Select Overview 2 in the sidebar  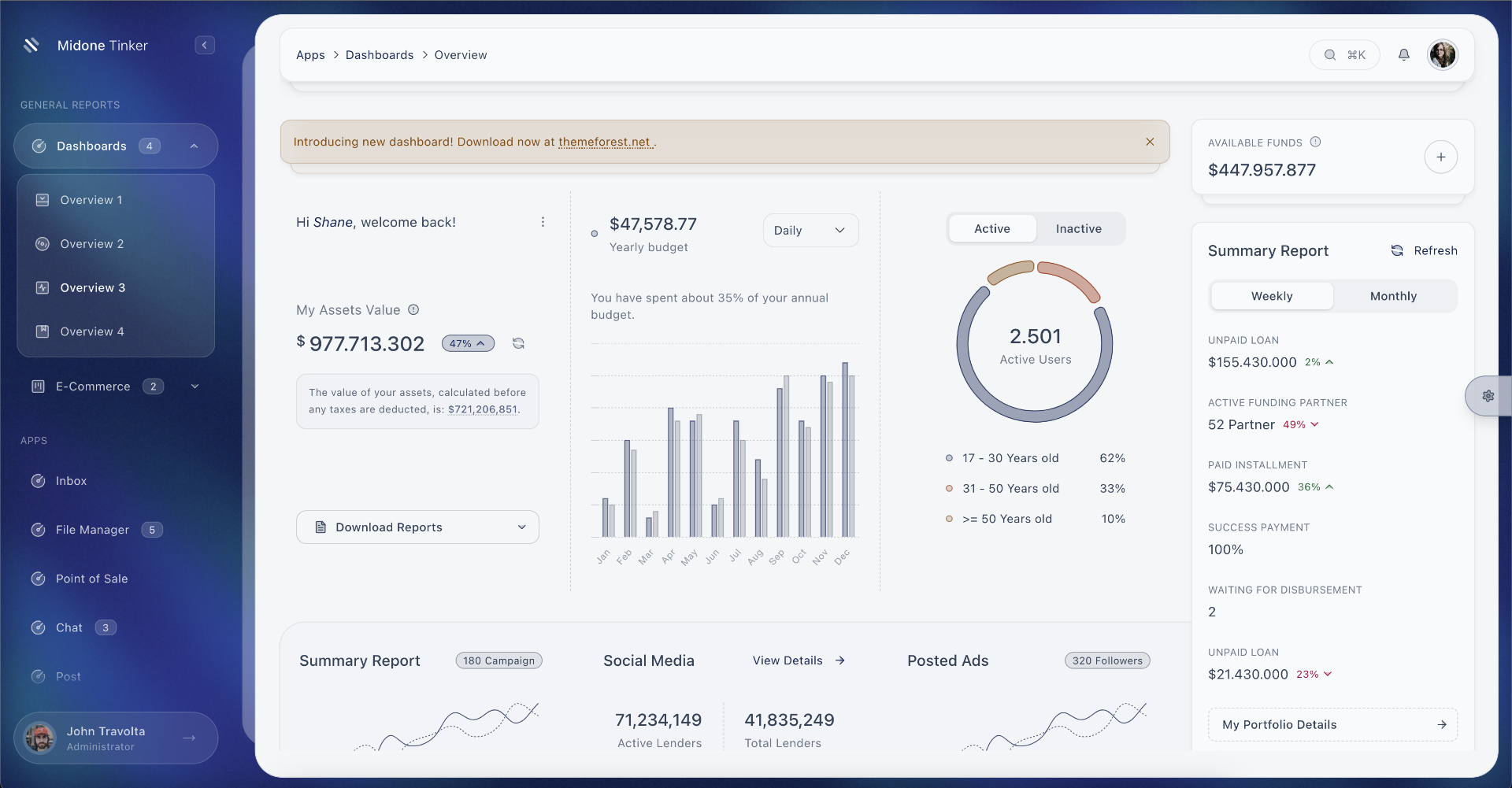pos(92,243)
